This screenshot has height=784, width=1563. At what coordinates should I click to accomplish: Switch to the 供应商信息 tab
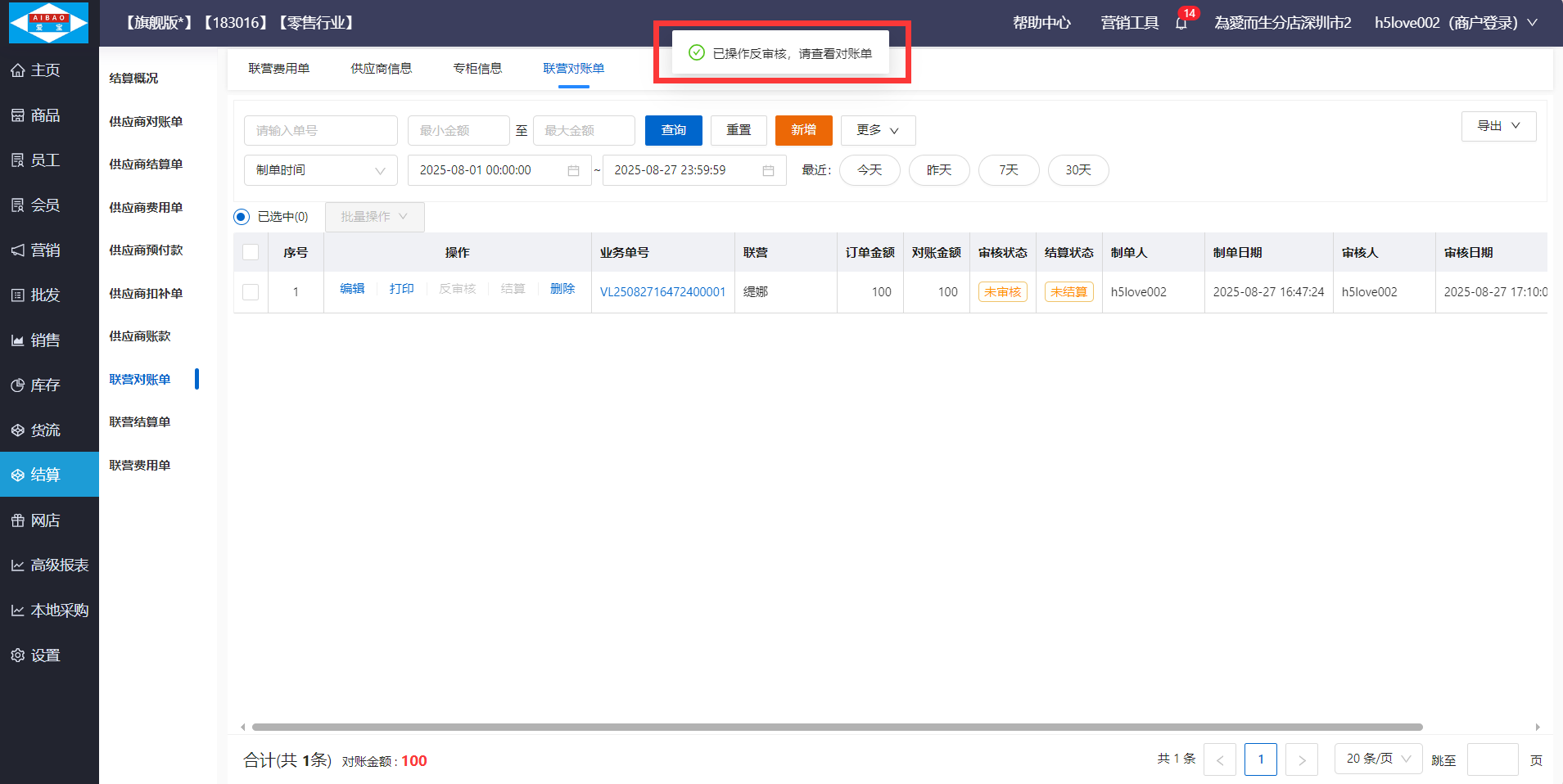(x=381, y=69)
